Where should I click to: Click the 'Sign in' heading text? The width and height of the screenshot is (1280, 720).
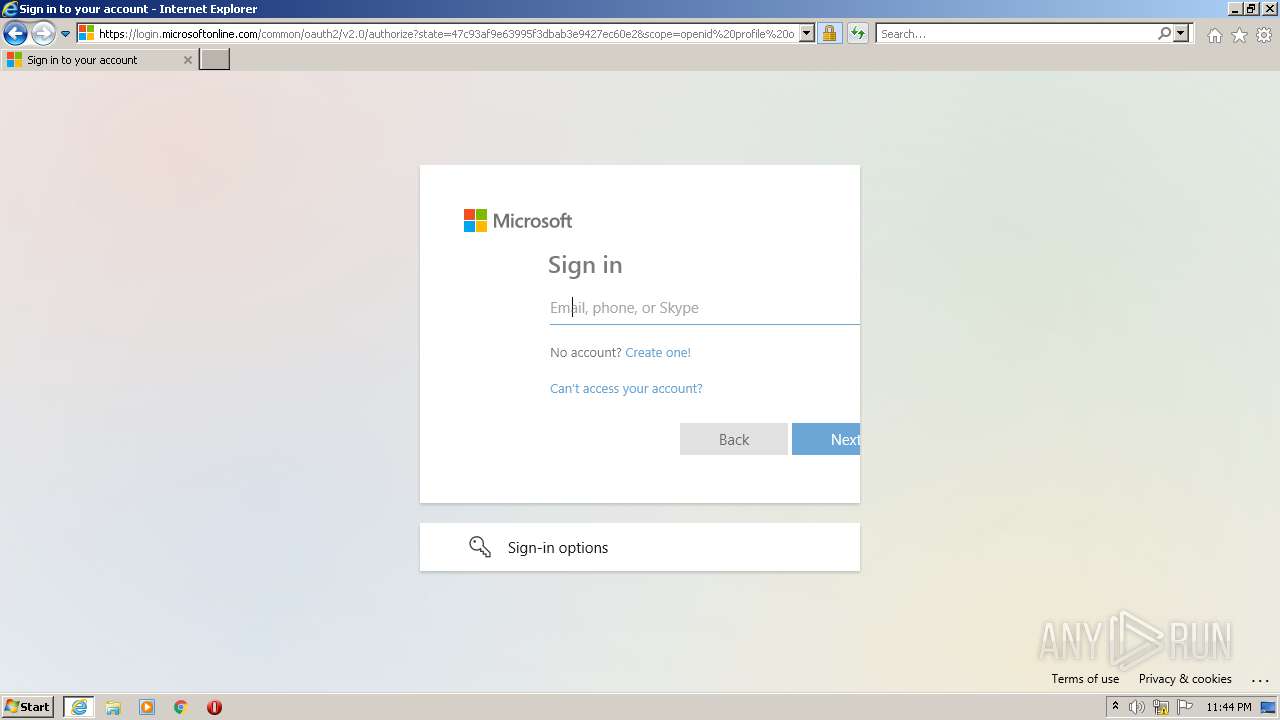pos(585,265)
